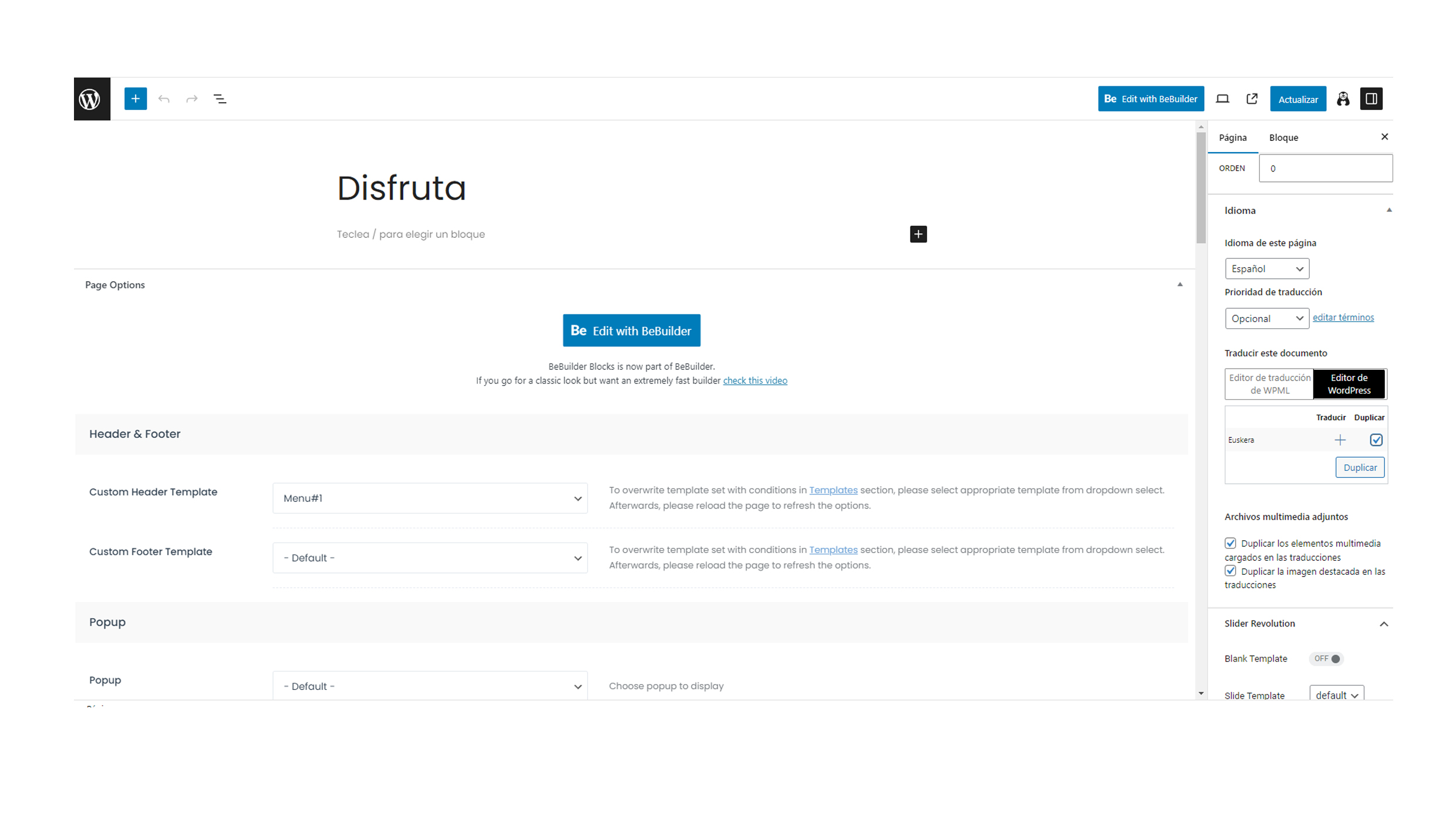Click the black add block plus square
This screenshot has height=829, width=1456.
coord(918,234)
